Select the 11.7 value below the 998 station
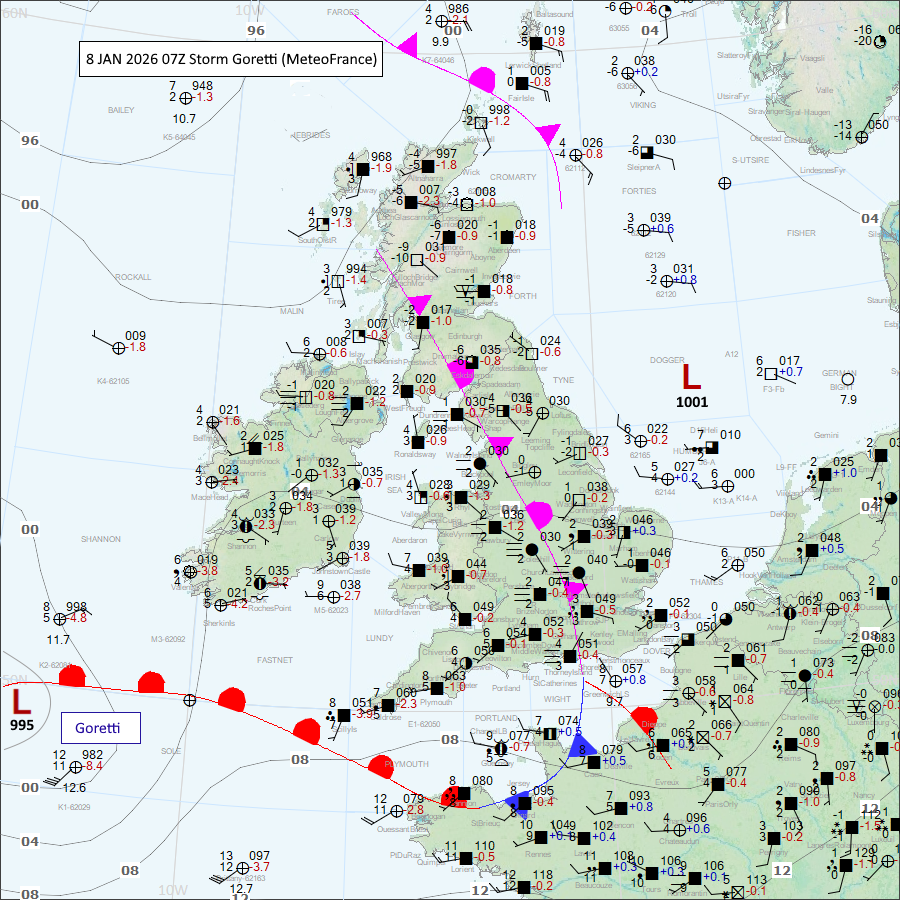This screenshot has width=900, height=900. 58,639
